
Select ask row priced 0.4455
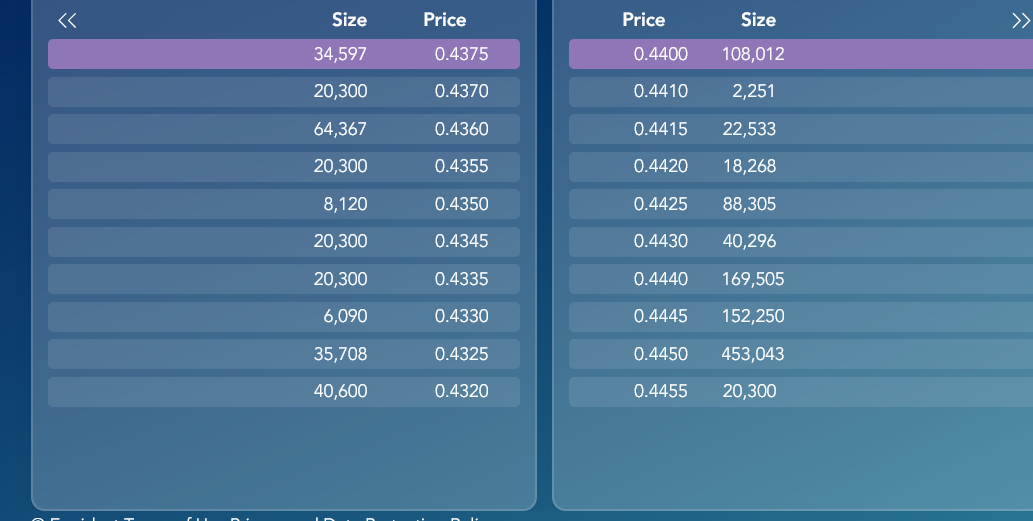[x=801, y=392]
